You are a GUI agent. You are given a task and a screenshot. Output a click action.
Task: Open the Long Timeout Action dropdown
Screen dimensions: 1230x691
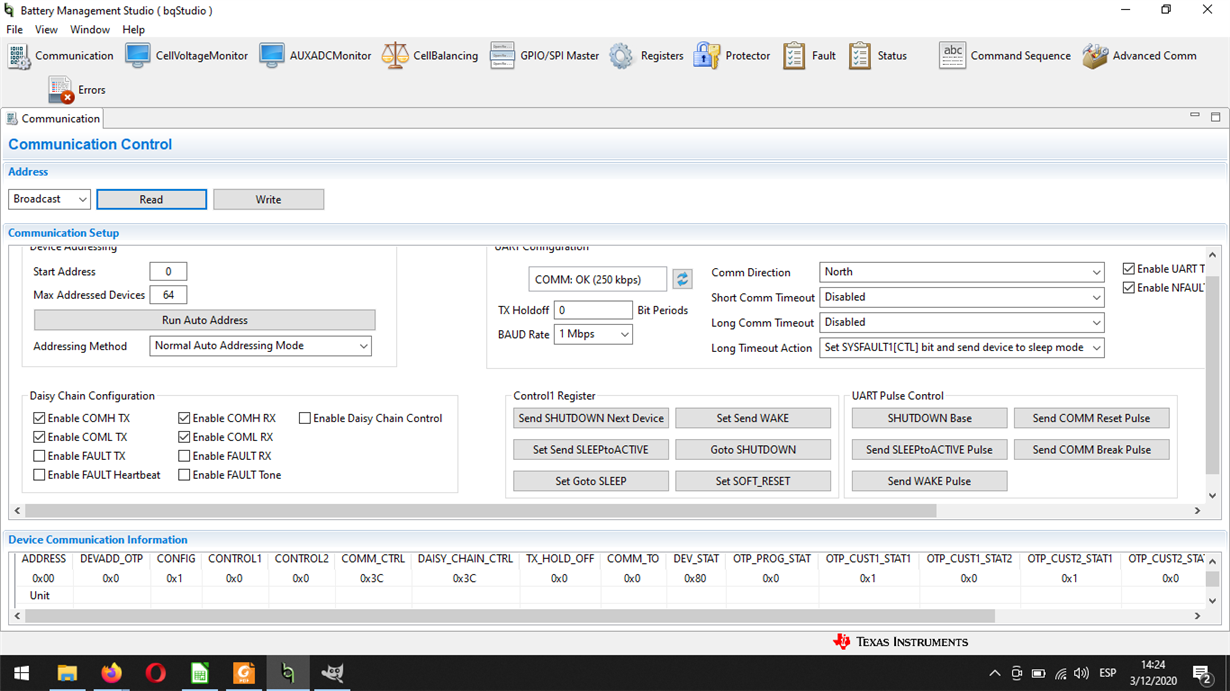tap(962, 348)
